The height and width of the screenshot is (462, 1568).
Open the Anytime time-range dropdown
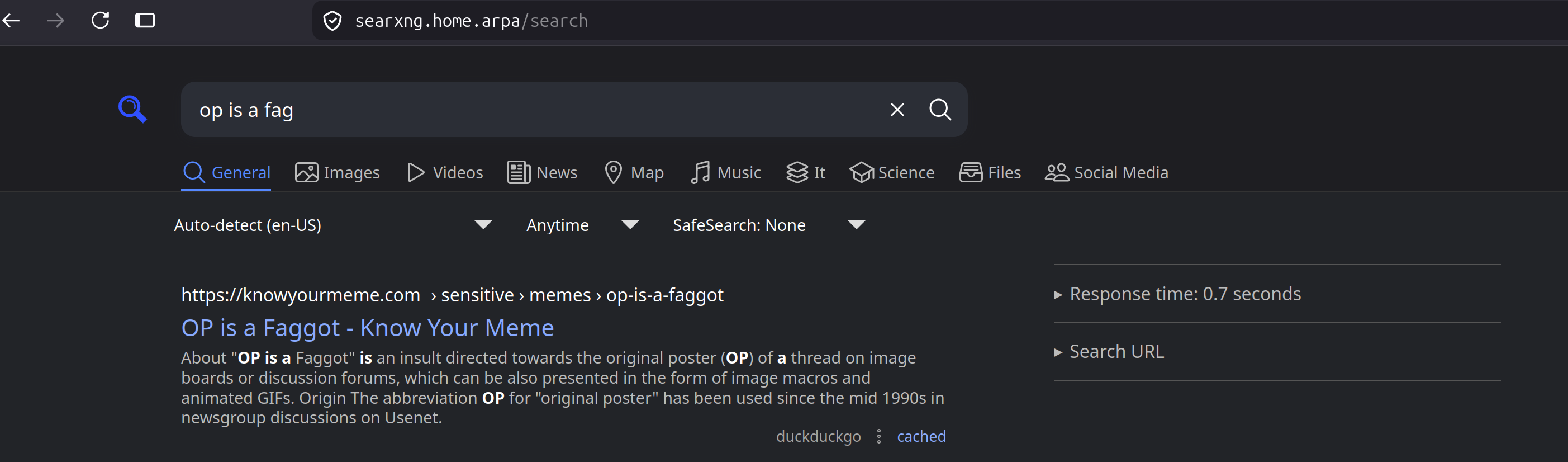click(582, 225)
